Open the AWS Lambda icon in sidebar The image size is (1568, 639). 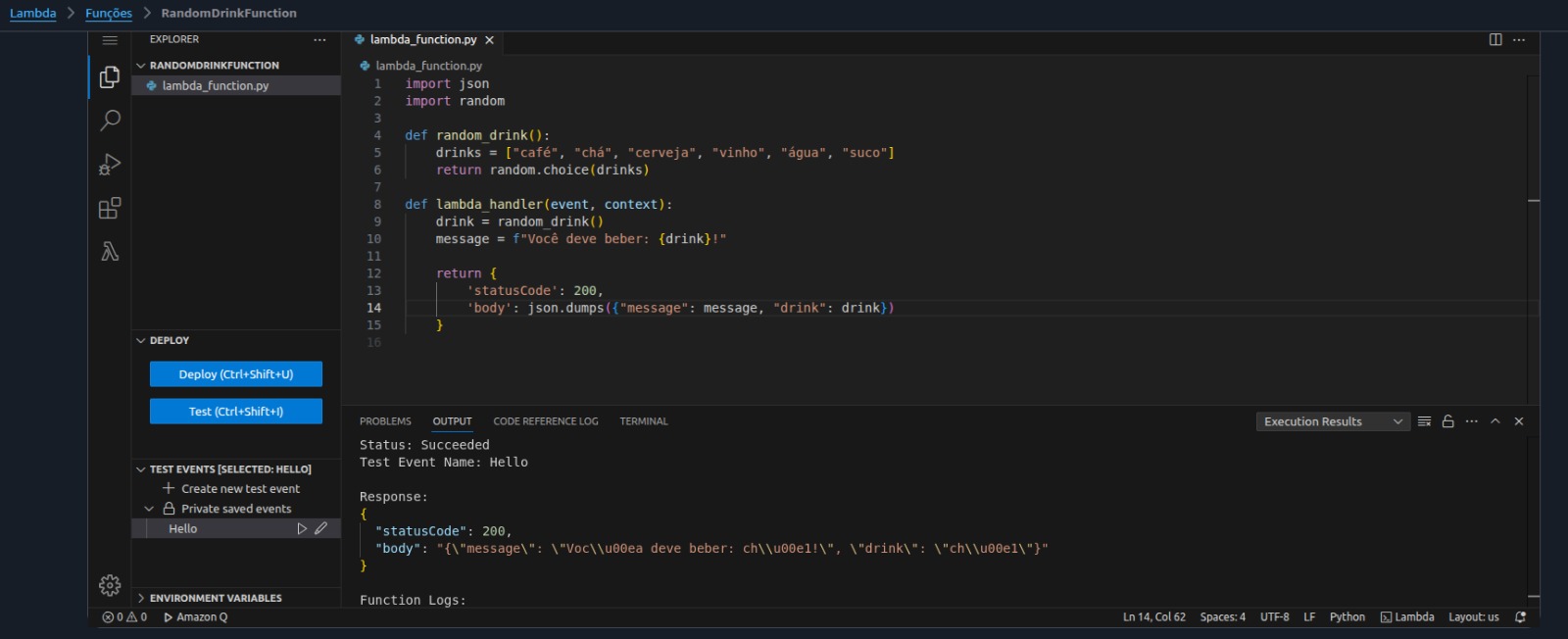tap(110, 252)
